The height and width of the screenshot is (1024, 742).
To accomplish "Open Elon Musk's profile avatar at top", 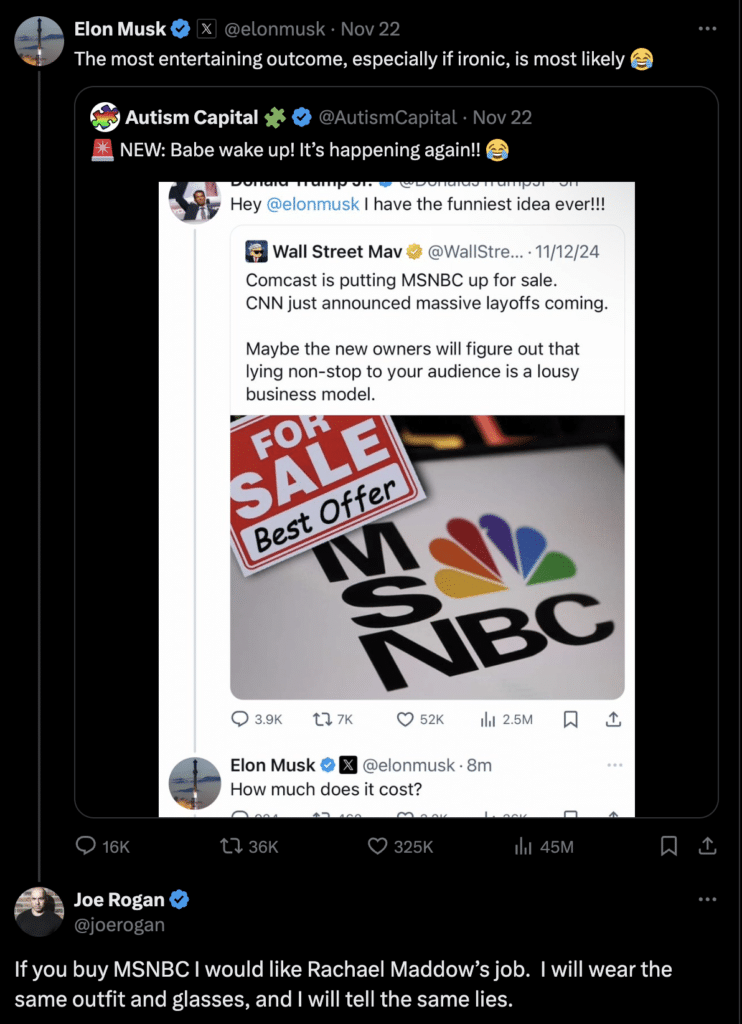I will [x=39, y=41].
